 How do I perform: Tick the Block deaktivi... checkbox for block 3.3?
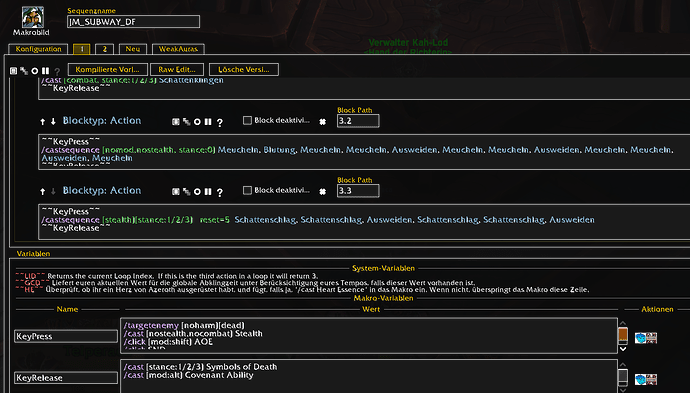247,190
